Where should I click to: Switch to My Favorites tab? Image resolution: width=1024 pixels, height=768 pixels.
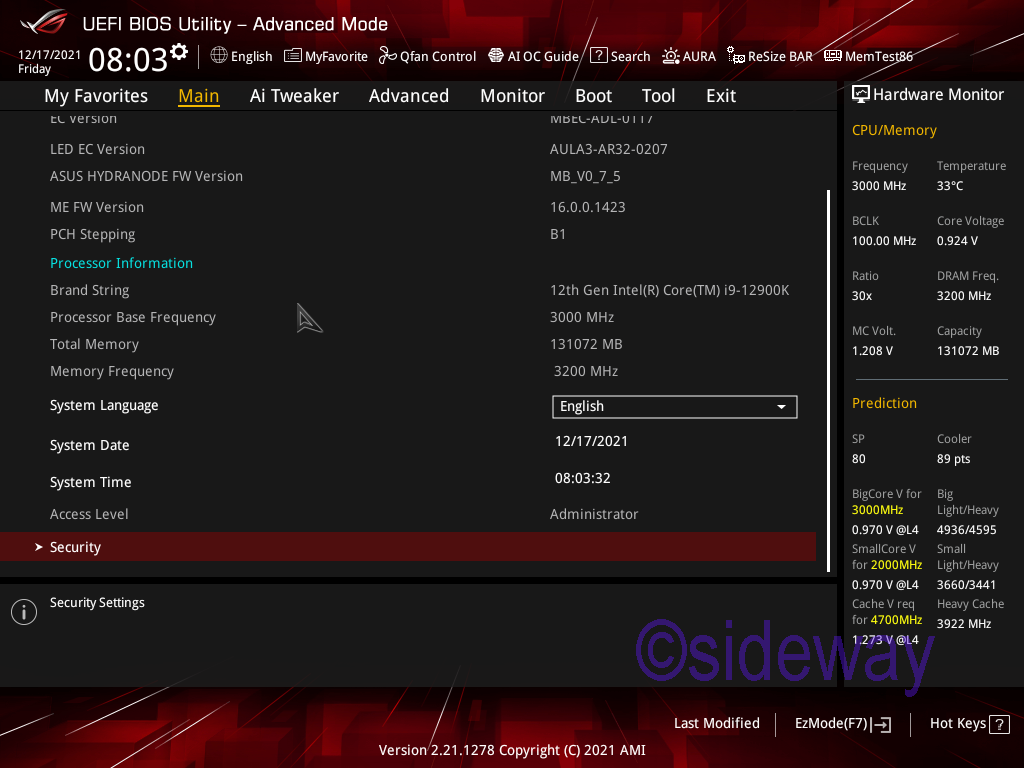96,96
